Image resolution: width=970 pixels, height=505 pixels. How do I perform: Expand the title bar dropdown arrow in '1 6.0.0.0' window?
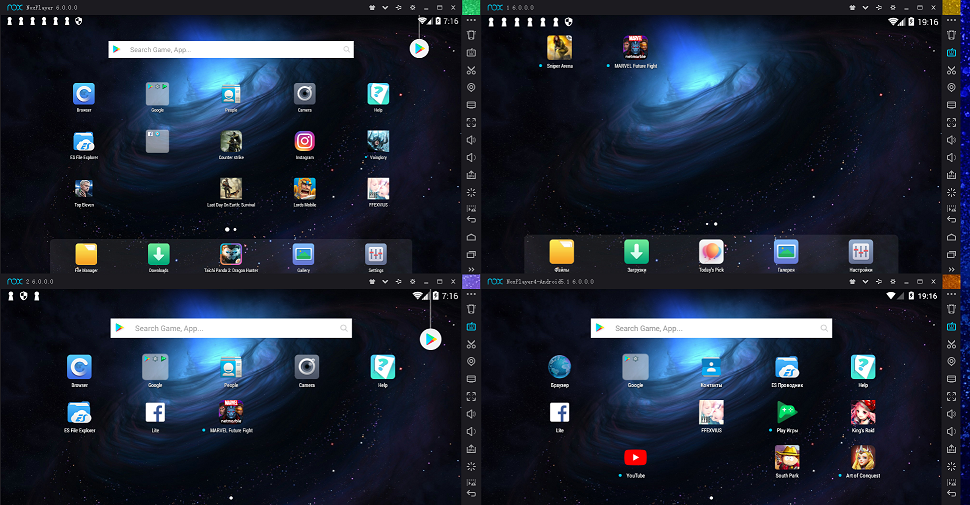(865, 7)
